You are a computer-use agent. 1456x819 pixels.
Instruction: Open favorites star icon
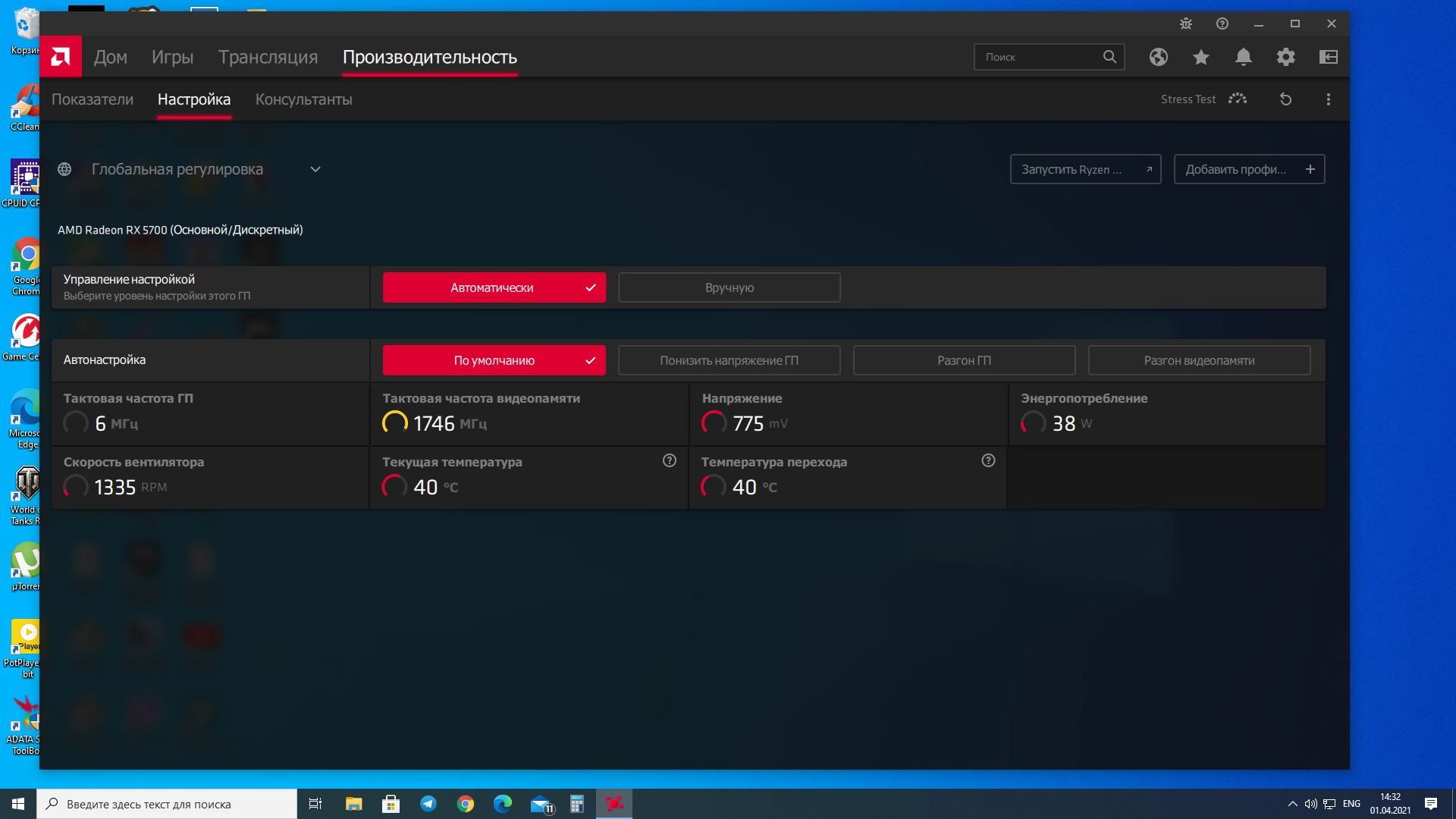pos(1200,57)
